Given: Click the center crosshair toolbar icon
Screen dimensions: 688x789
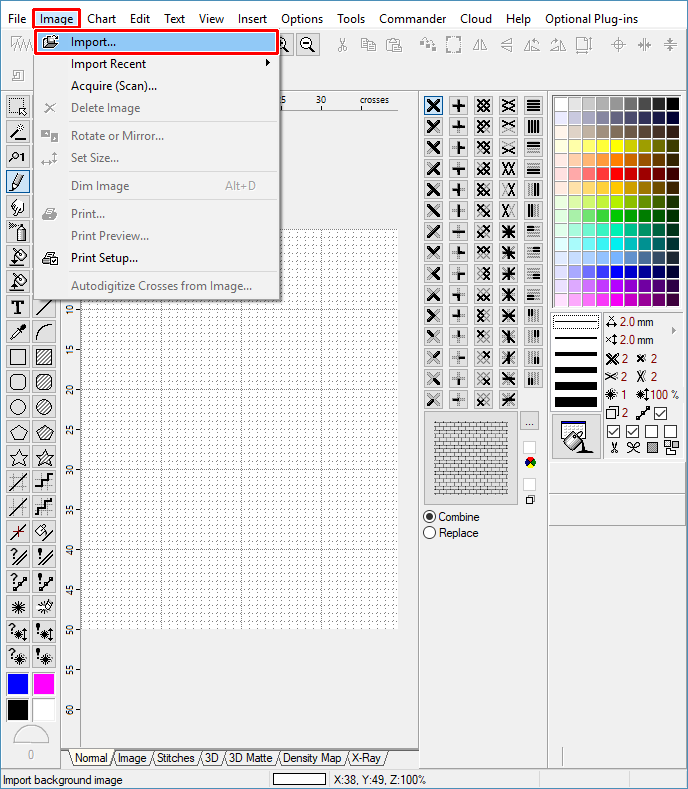Looking at the screenshot, I should point(618,45).
